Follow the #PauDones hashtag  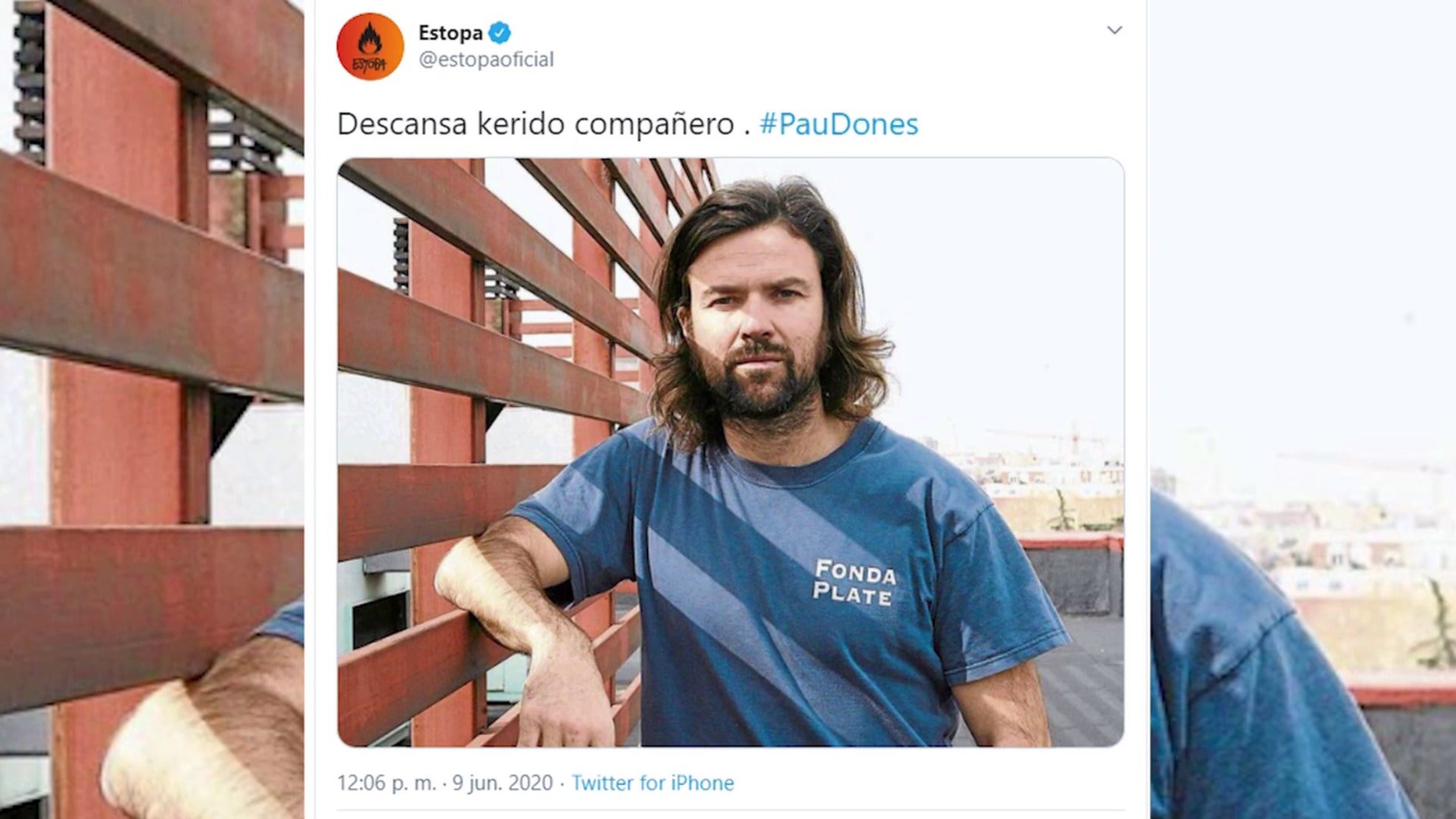839,124
